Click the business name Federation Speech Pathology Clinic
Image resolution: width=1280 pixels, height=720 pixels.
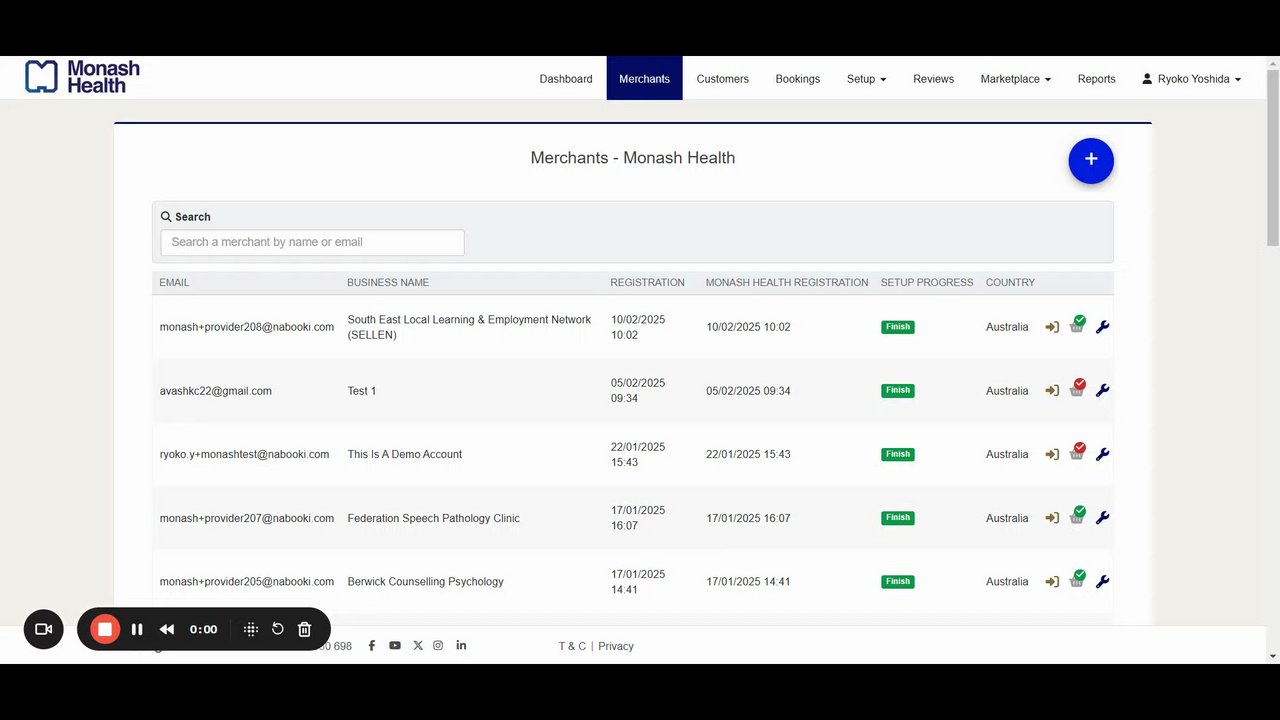[434, 518]
